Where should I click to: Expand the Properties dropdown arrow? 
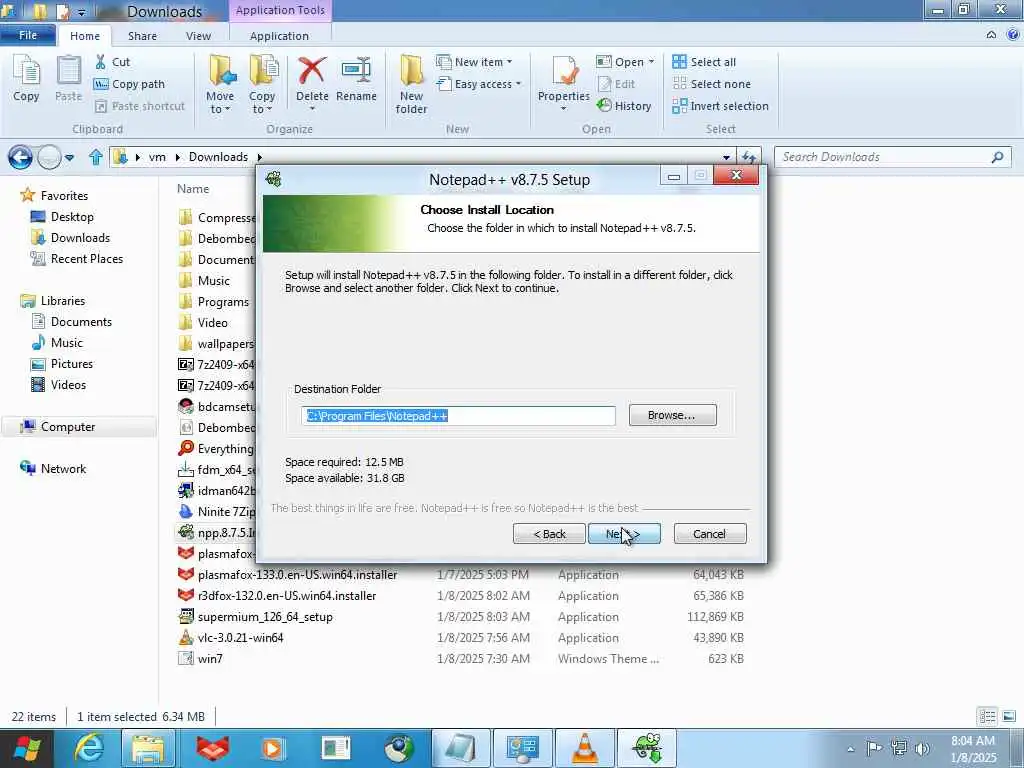pyautogui.click(x=564, y=108)
